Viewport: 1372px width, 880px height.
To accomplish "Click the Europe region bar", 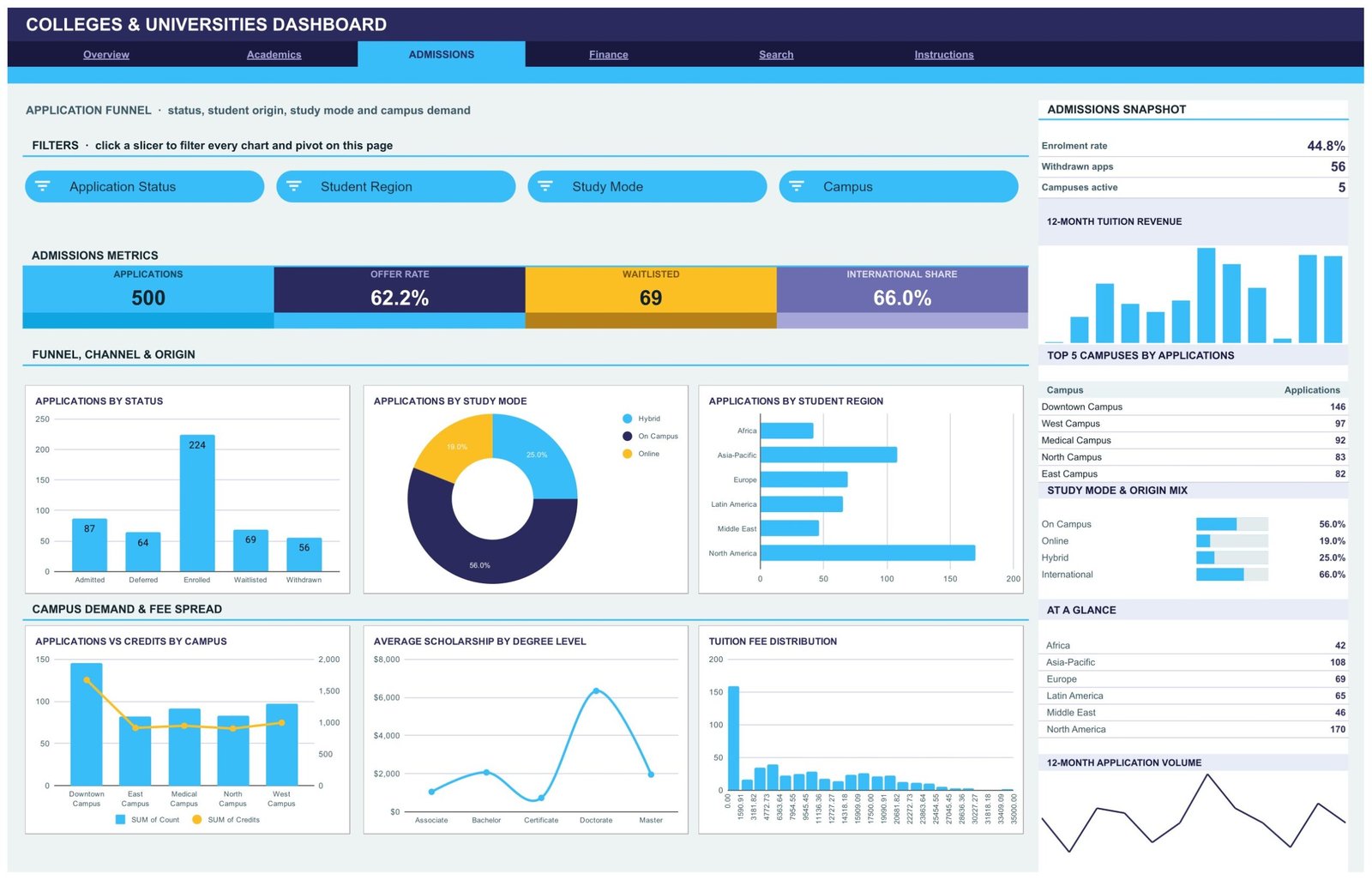I will pyautogui.click(x=804, y=479).
